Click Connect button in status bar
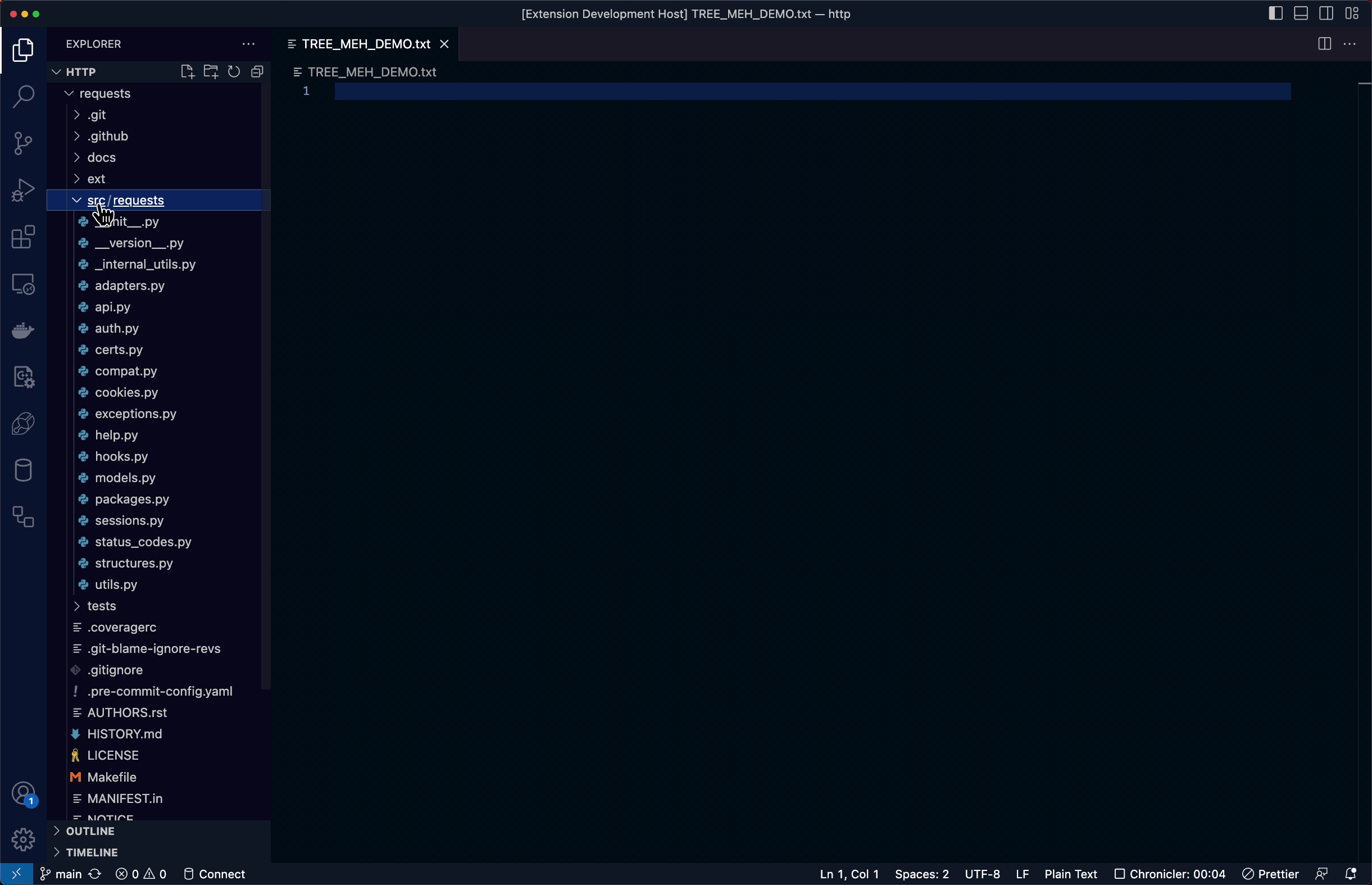This screenshot has height=885, width=1372. click(x=222, y=874)
